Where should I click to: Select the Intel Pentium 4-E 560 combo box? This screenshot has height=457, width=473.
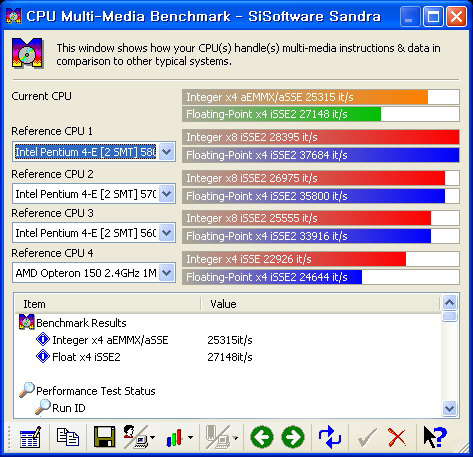(x=94, y=233)
